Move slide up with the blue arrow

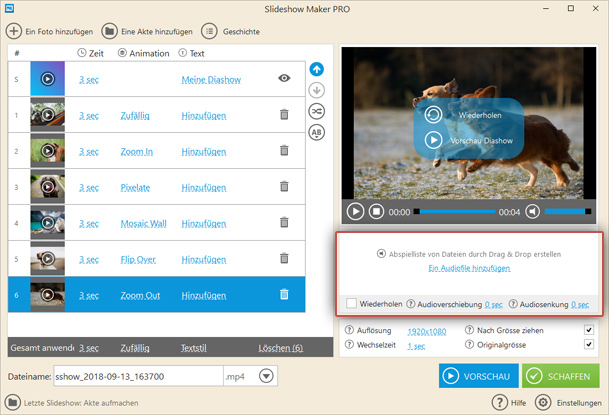click(x=317, y=69)
